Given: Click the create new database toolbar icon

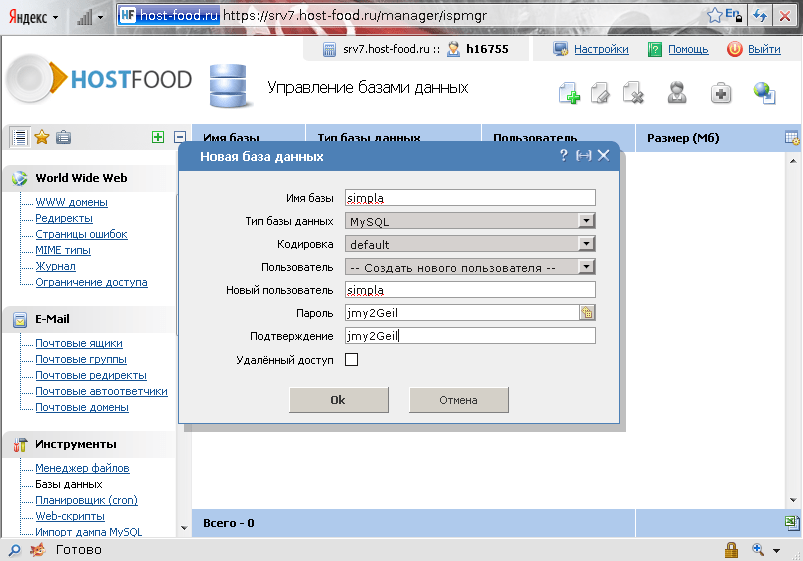Looking at the screenshot, I should (569, 93).
